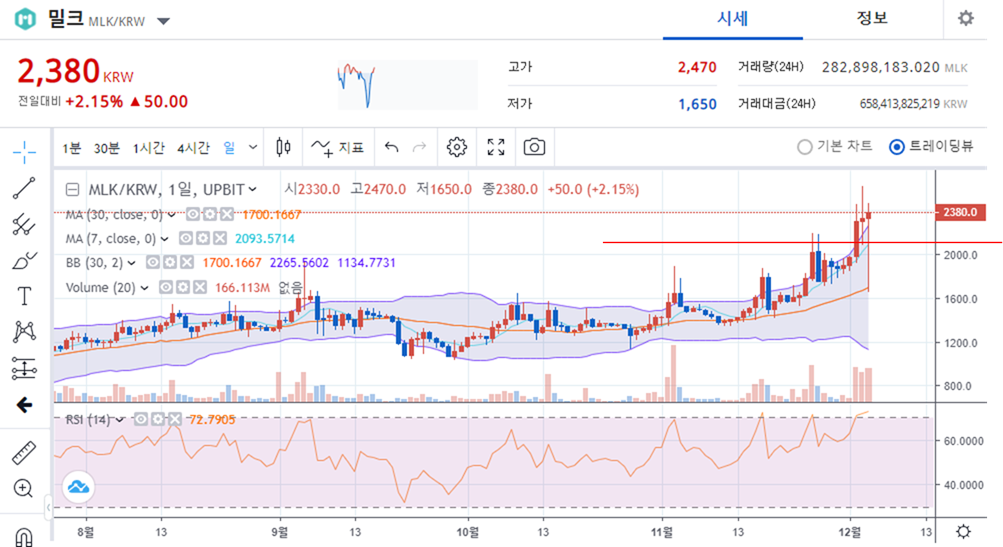Select the pitchfork drawing tool
The image size is (1003, 547).
coord(24,225)
